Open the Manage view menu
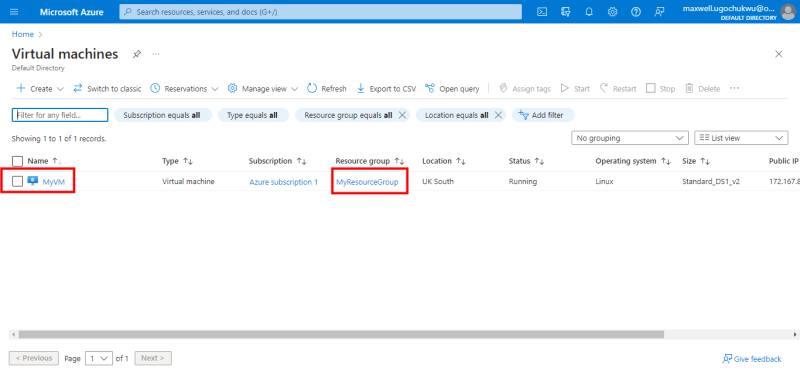This screenshot has width=800, height=377. pos(263,89)
